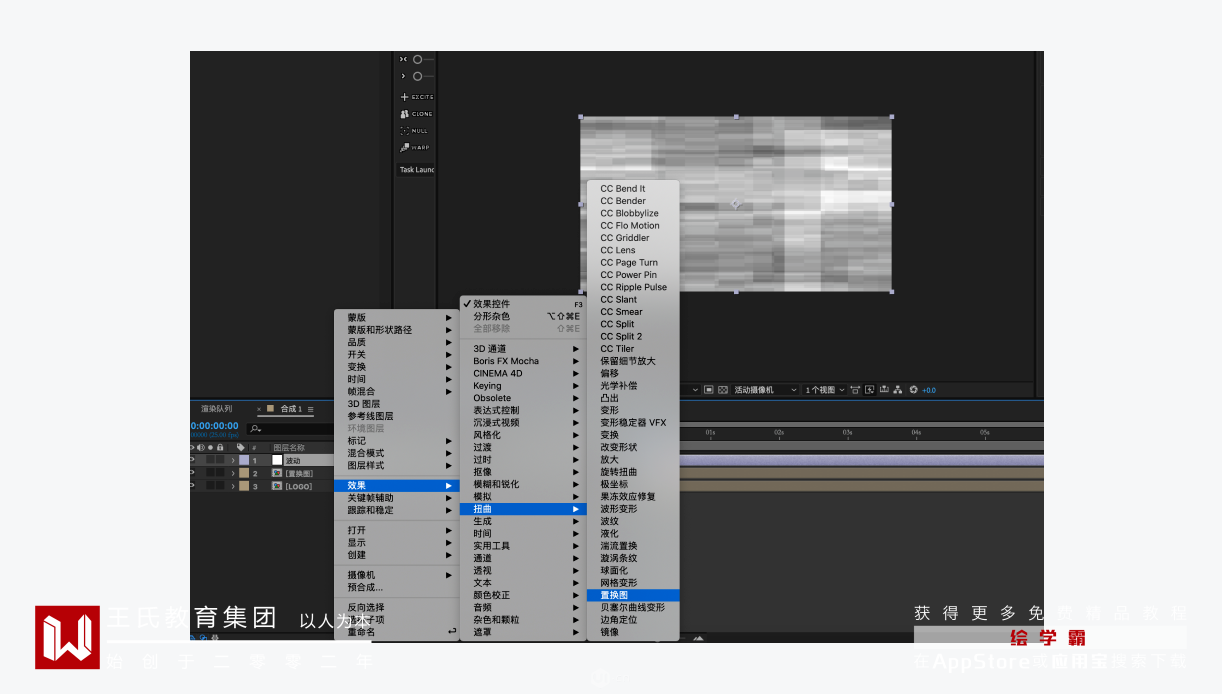Image resolution: width=1222 pixels, height=694 pixels.
Task: Open 图层样式 submenu
Action: 397,465
